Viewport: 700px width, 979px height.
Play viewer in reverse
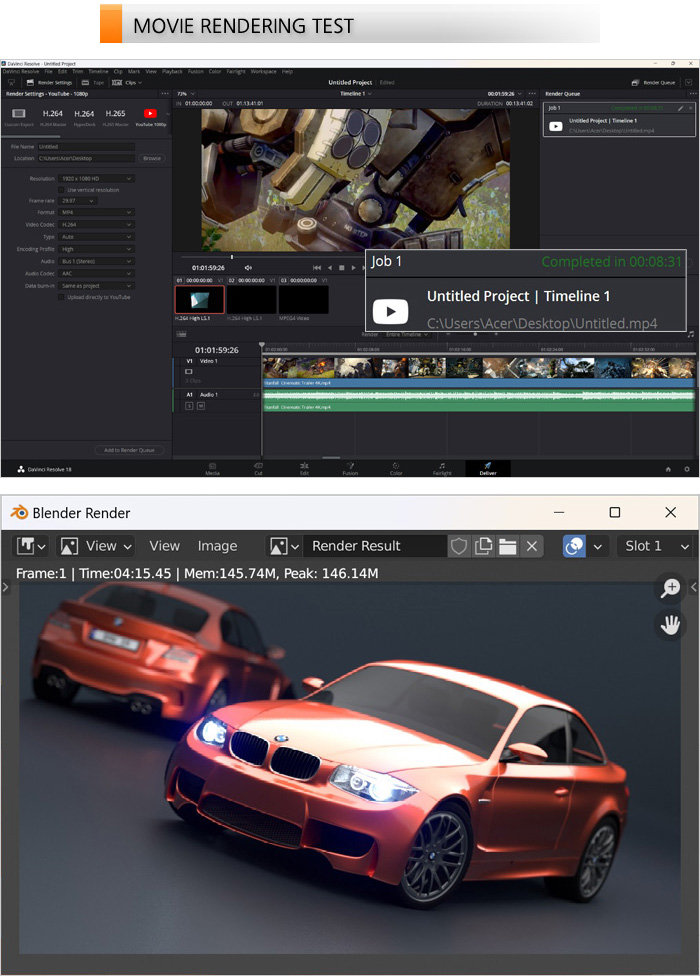click(x=330, y=267)
